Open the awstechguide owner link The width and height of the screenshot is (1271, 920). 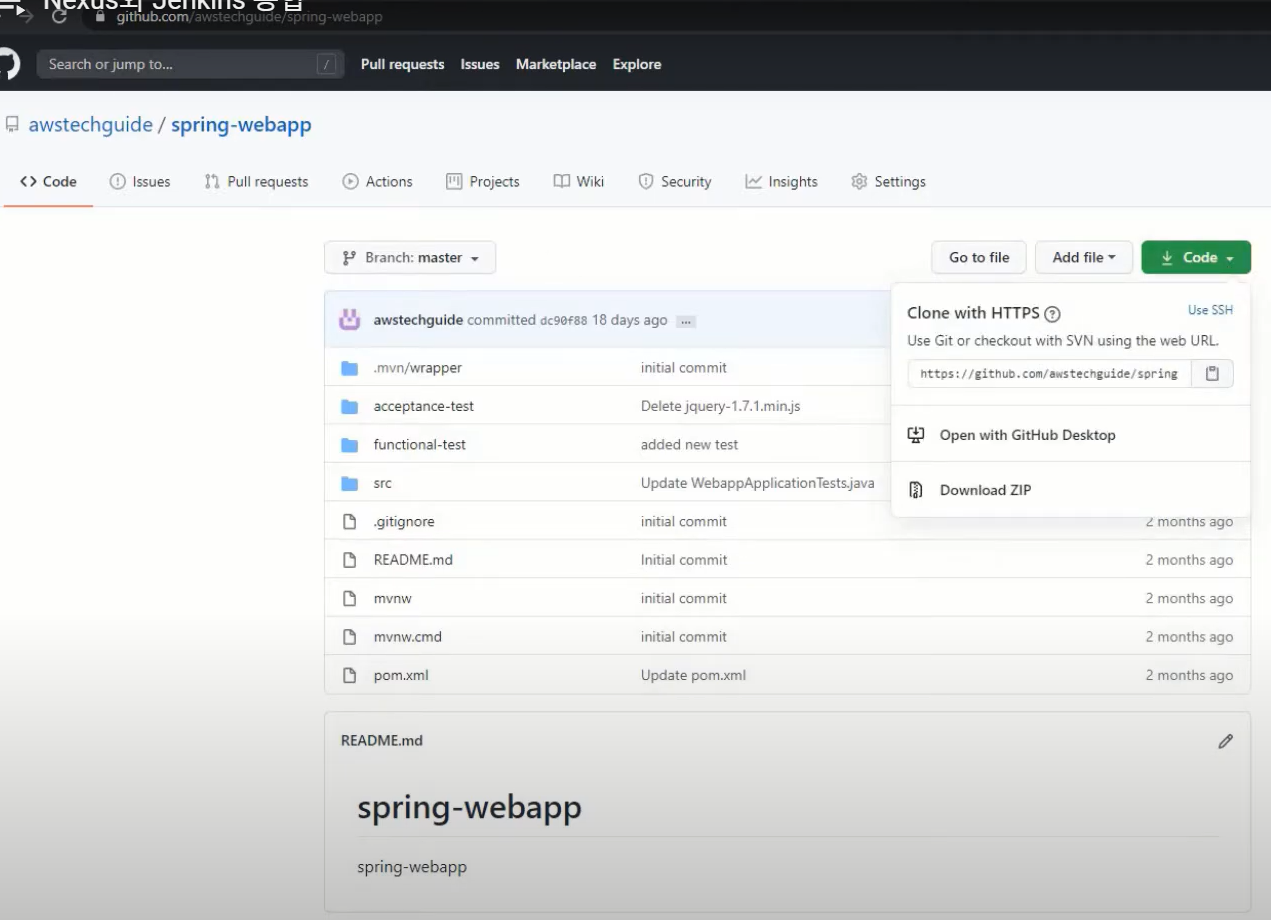click(x=91, y=125)
